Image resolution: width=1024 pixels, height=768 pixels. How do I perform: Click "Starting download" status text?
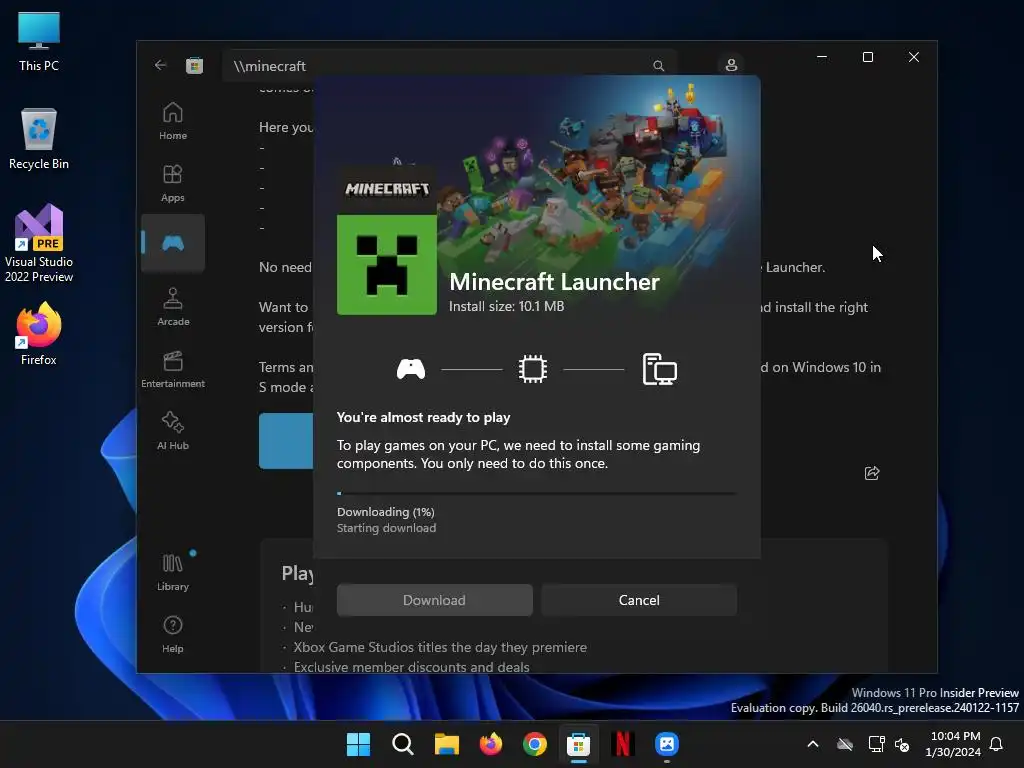tap(387, 528)
